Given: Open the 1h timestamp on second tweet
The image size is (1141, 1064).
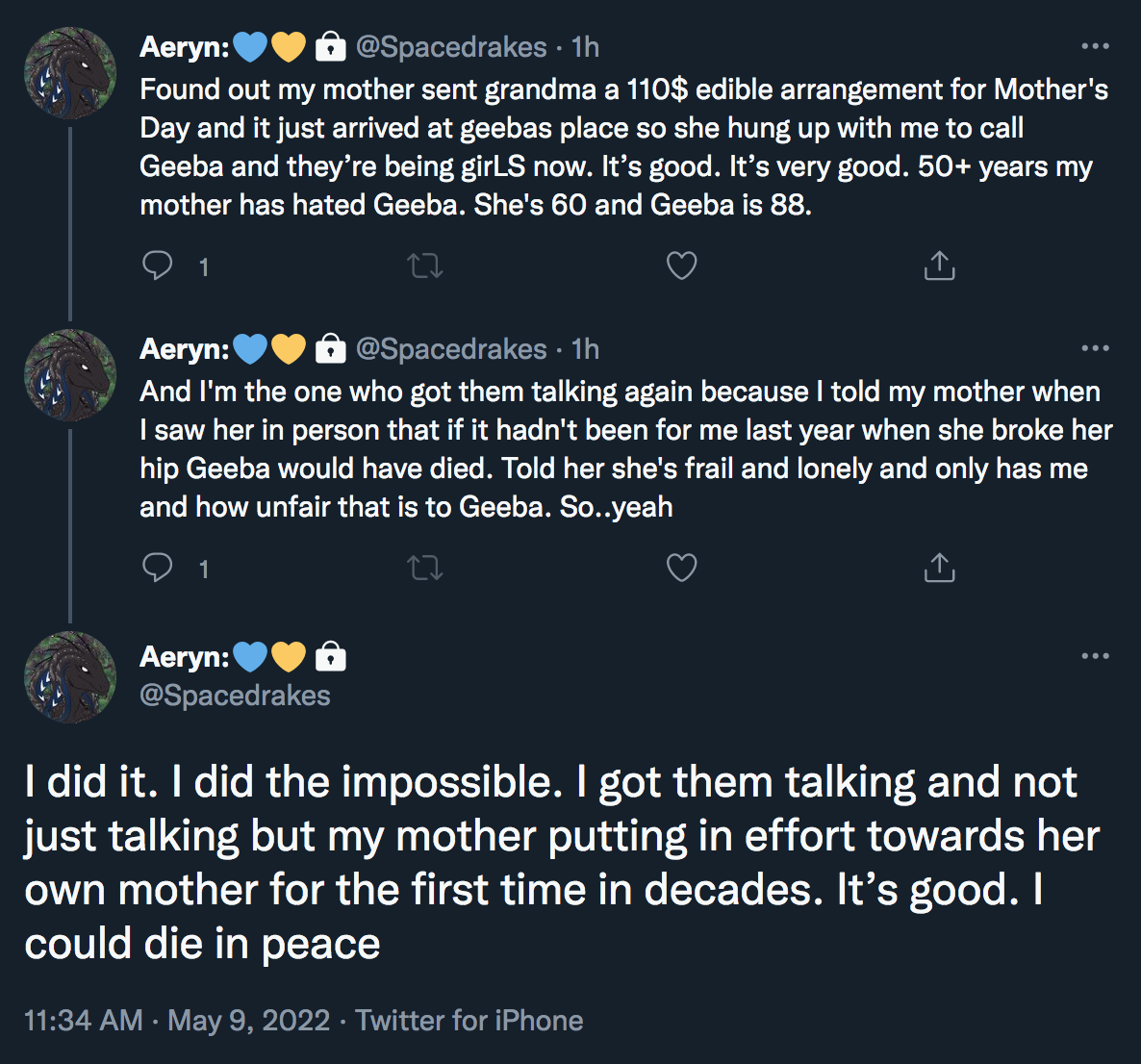Looking at the screenshot, I should [585, 349].
